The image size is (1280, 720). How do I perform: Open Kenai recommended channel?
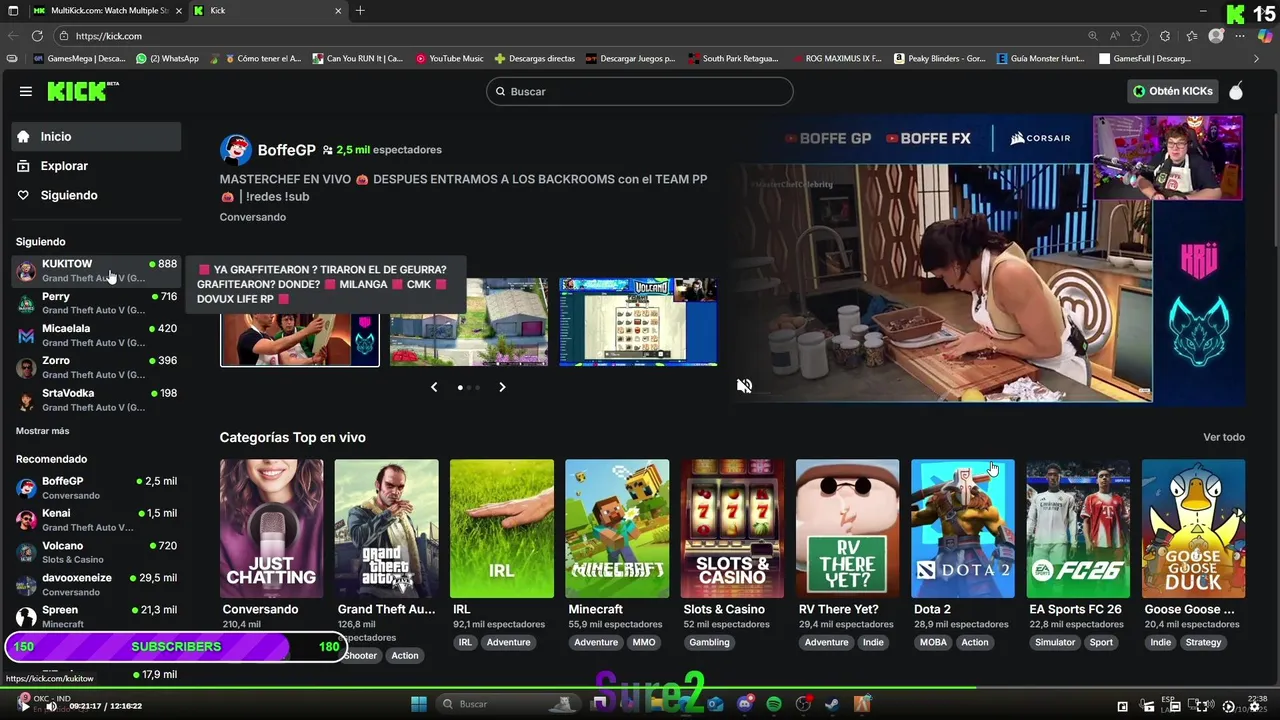point(97,519)
